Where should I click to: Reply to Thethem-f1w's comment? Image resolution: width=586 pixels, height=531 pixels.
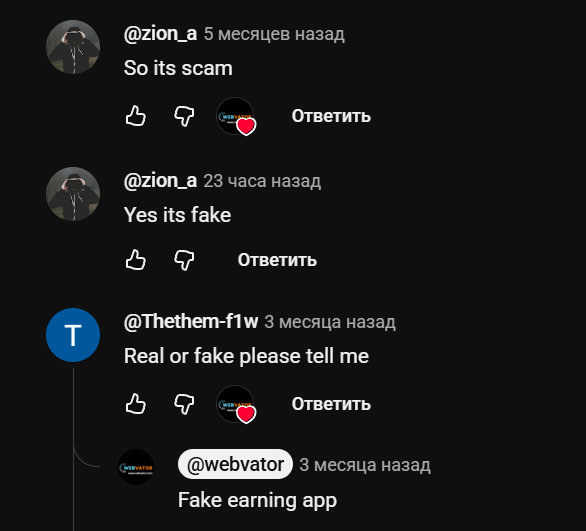coord(331,404)
